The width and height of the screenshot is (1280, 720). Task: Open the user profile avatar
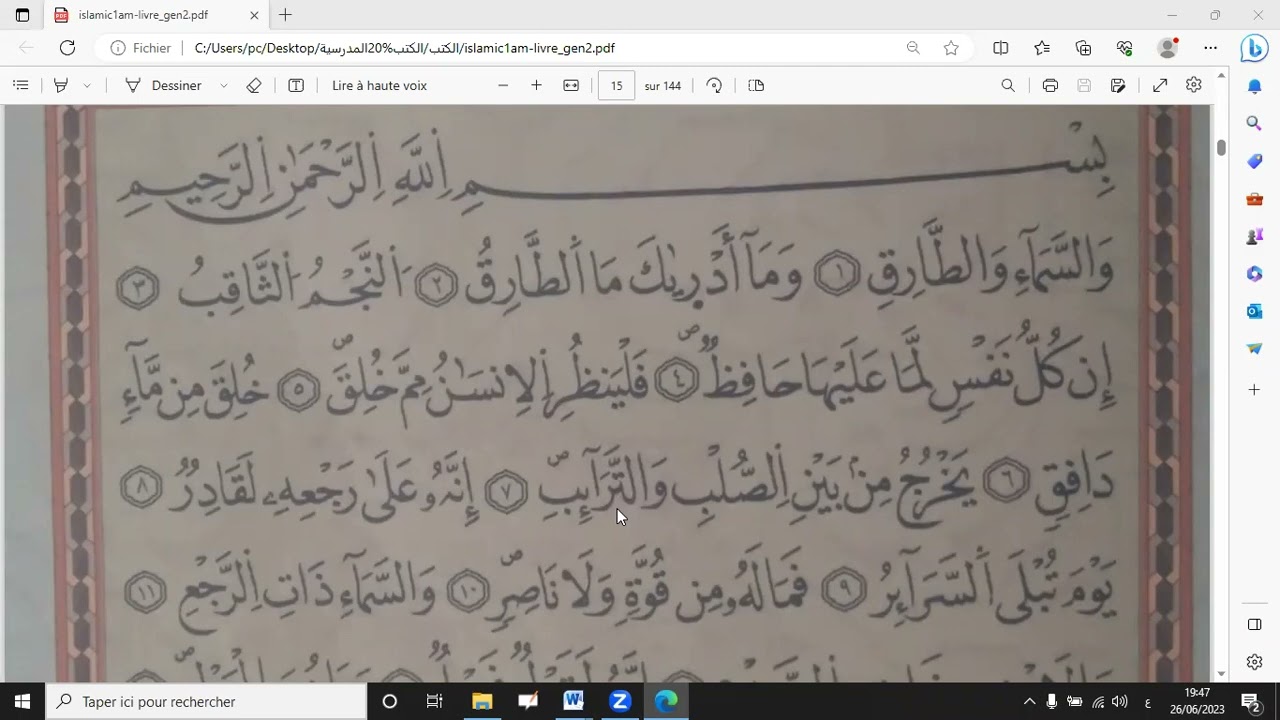tap(1167, 48)
